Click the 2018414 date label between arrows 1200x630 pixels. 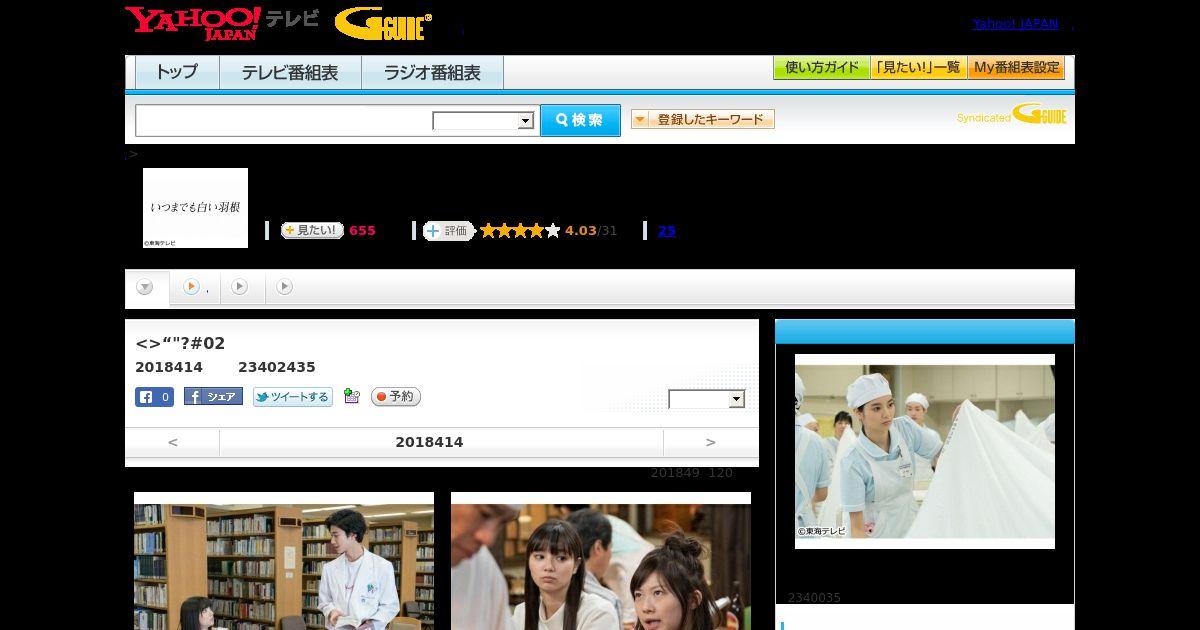pyautogui.click(x=429, y=442)
